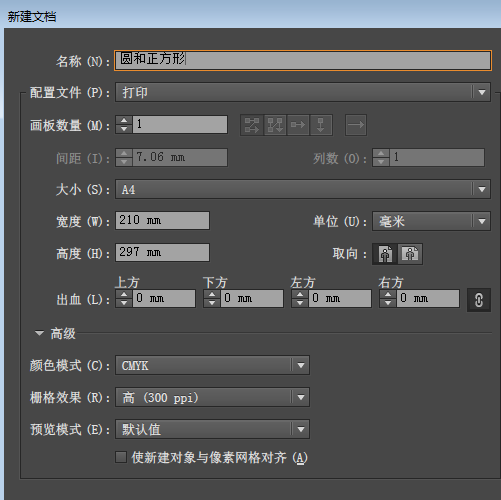Screen dimensions: 501x500
Task: Click the 画板数量 artboard count field
Action: pos(180,124)
